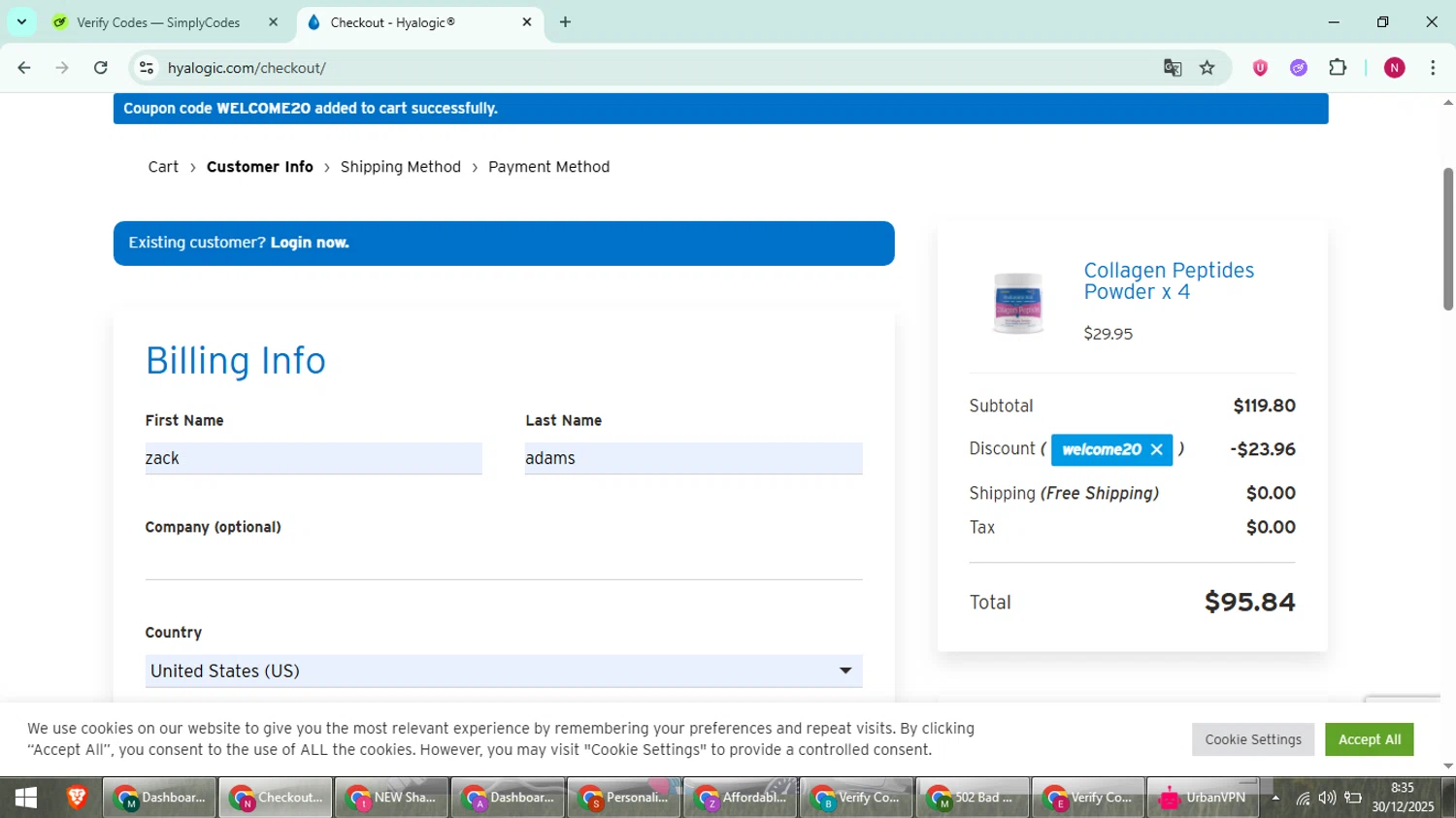Bookmark this page with the star icon

[1208, 68]
